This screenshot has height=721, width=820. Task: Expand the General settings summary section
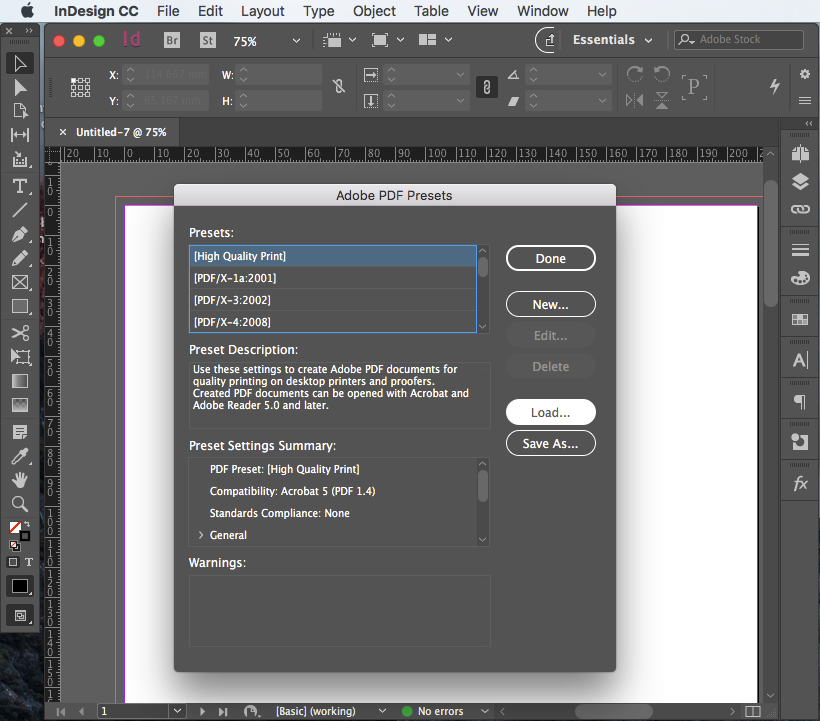[200, 535]
